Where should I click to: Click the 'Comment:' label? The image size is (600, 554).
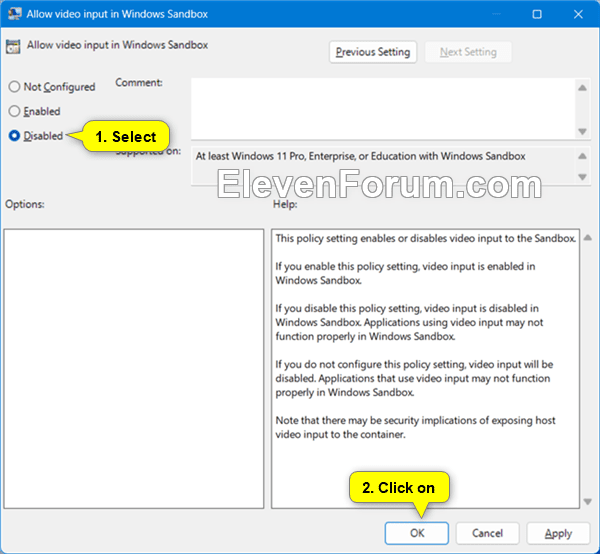(x=139, y=83)
